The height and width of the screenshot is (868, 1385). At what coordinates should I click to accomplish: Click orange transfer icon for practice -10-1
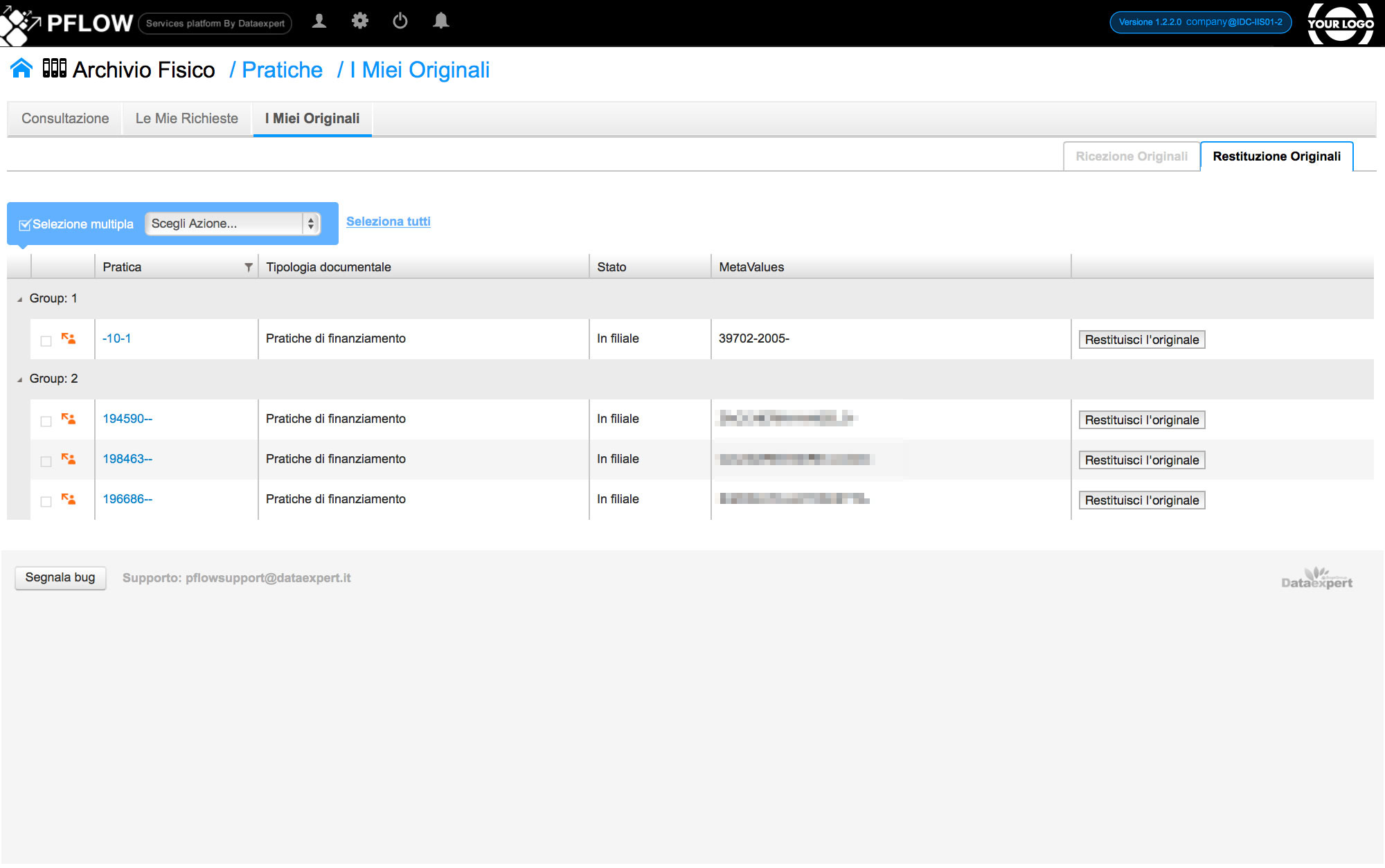[69, 338]
